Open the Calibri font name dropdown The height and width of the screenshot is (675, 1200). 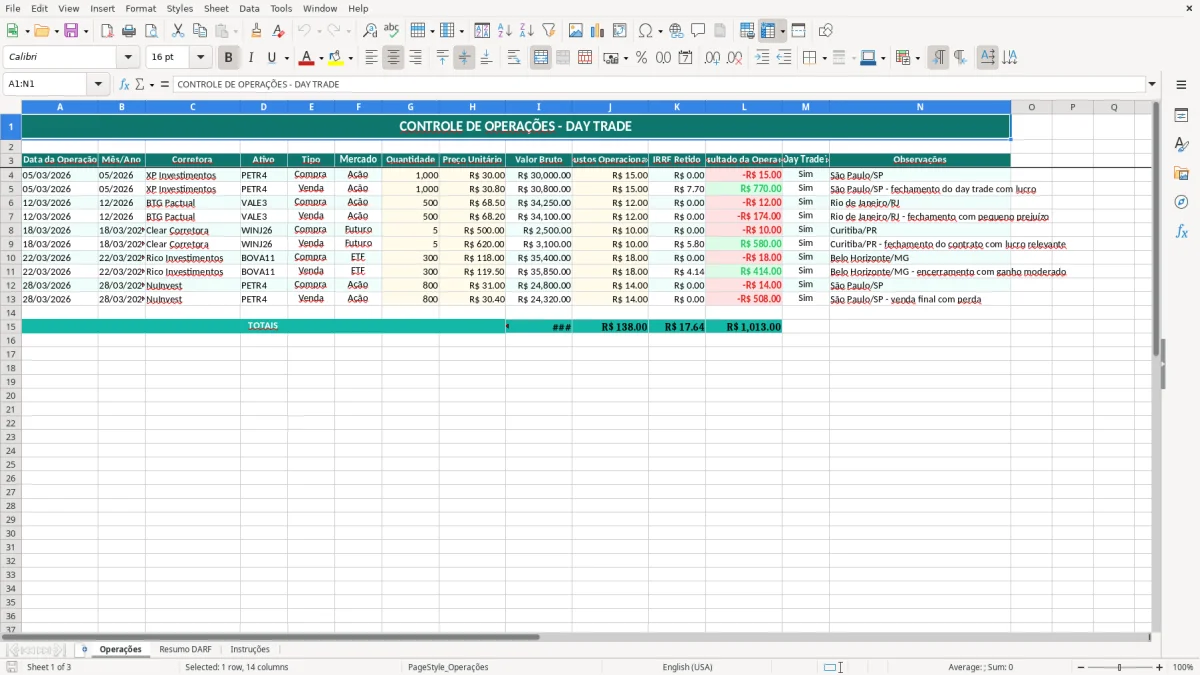click(128, 58)
